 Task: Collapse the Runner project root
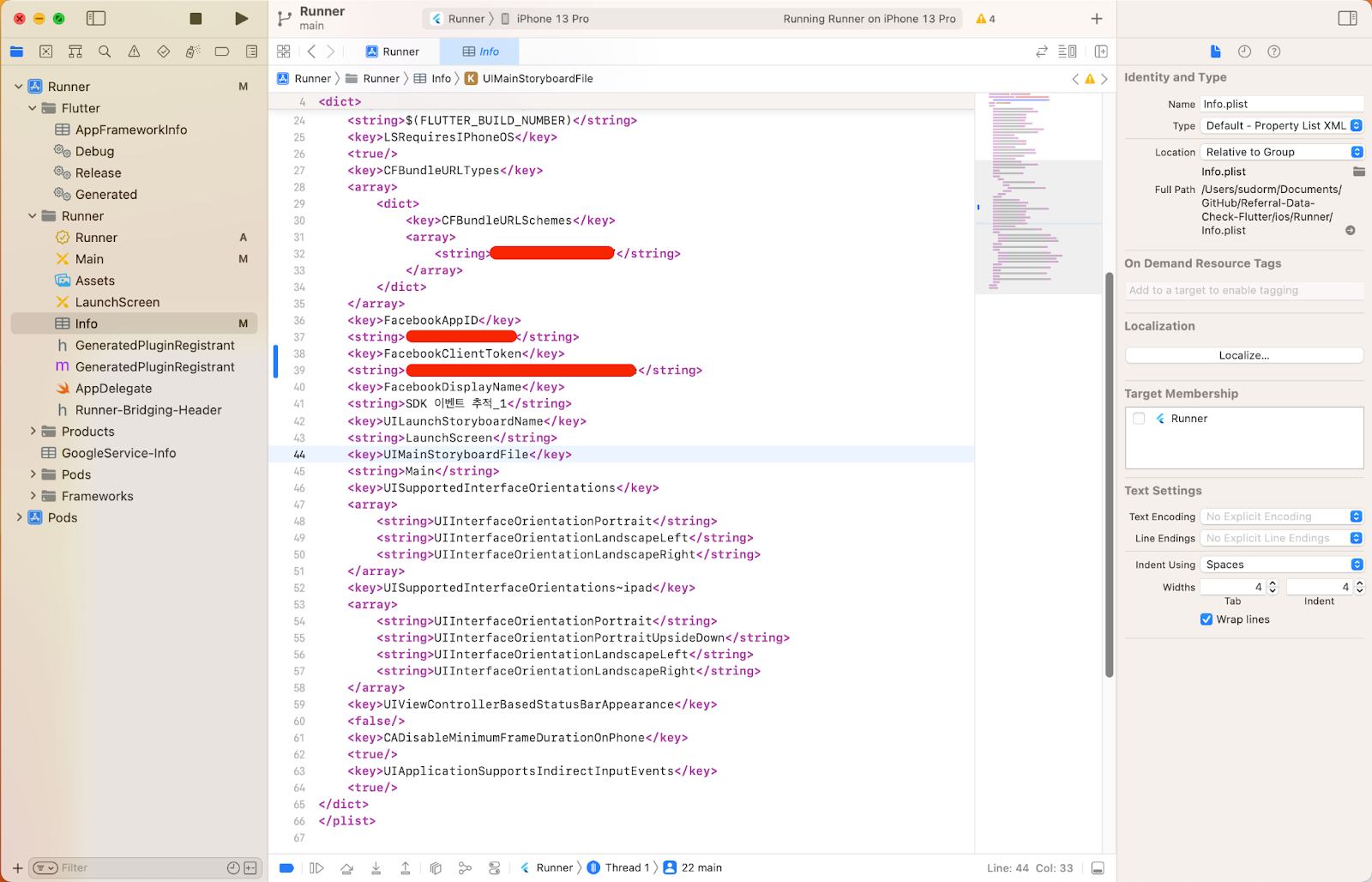point(19,87)
